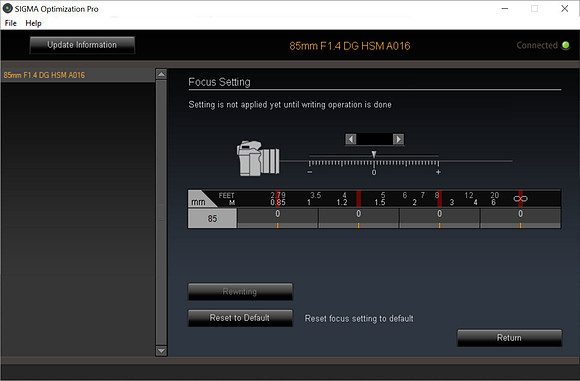Close the SIGMA Optimization Pro window
The image size is (580, 381).
point(564,9)
